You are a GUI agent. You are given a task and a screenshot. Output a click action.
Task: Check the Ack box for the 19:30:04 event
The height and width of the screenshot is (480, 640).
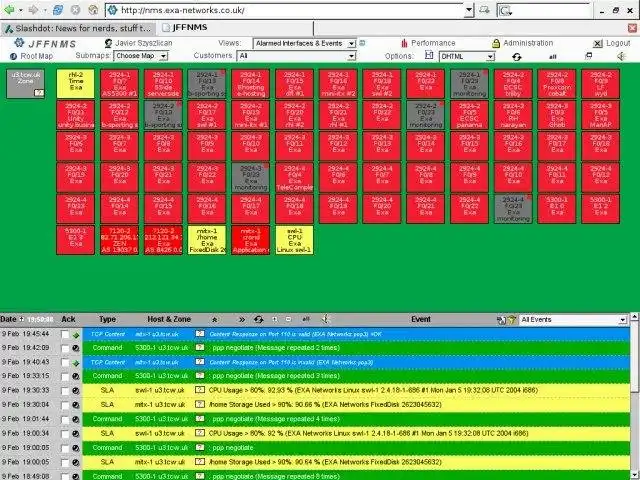coord(65,405)
